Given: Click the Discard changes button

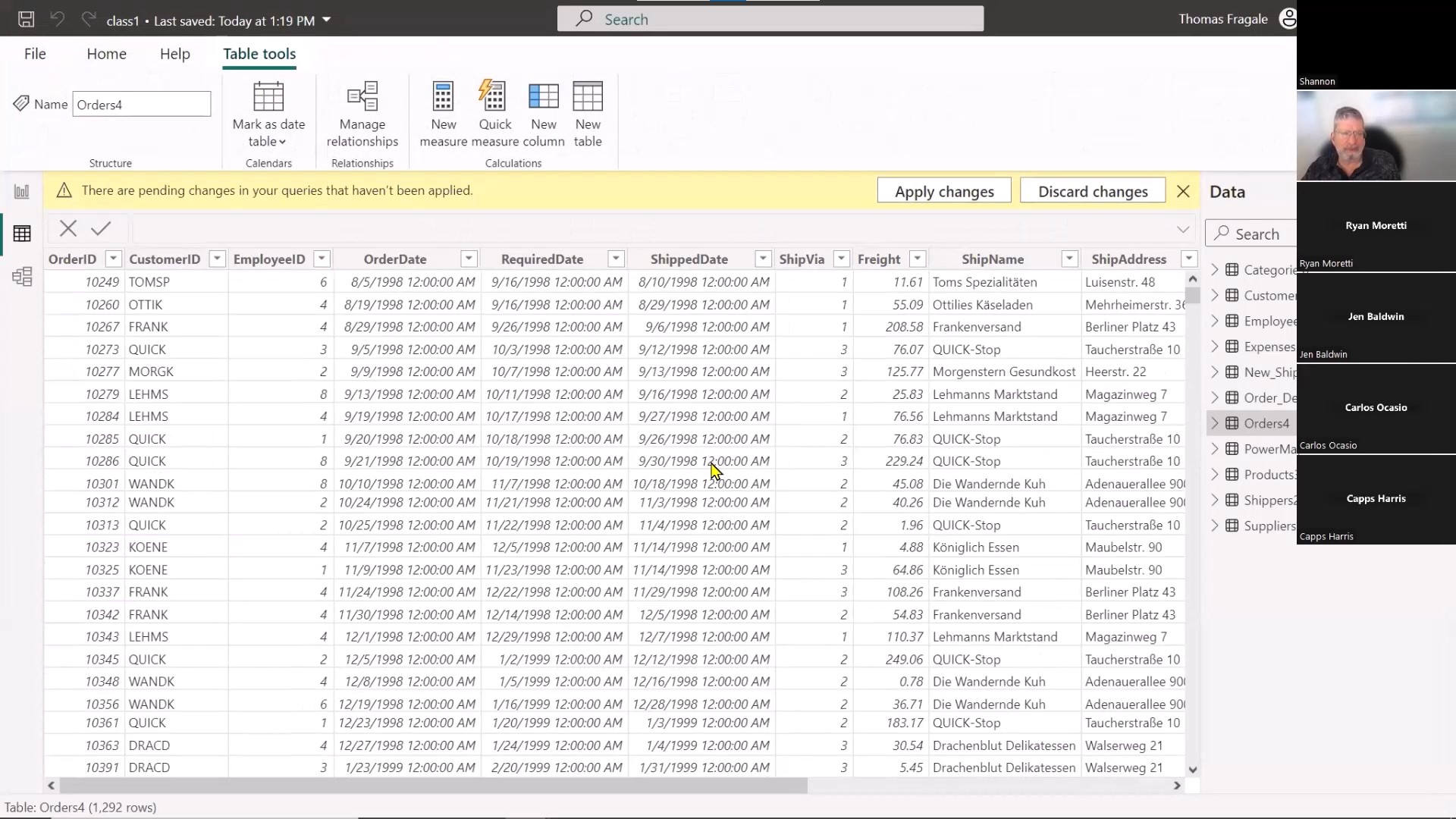Looking at the screenshot, I should 1092,190.
